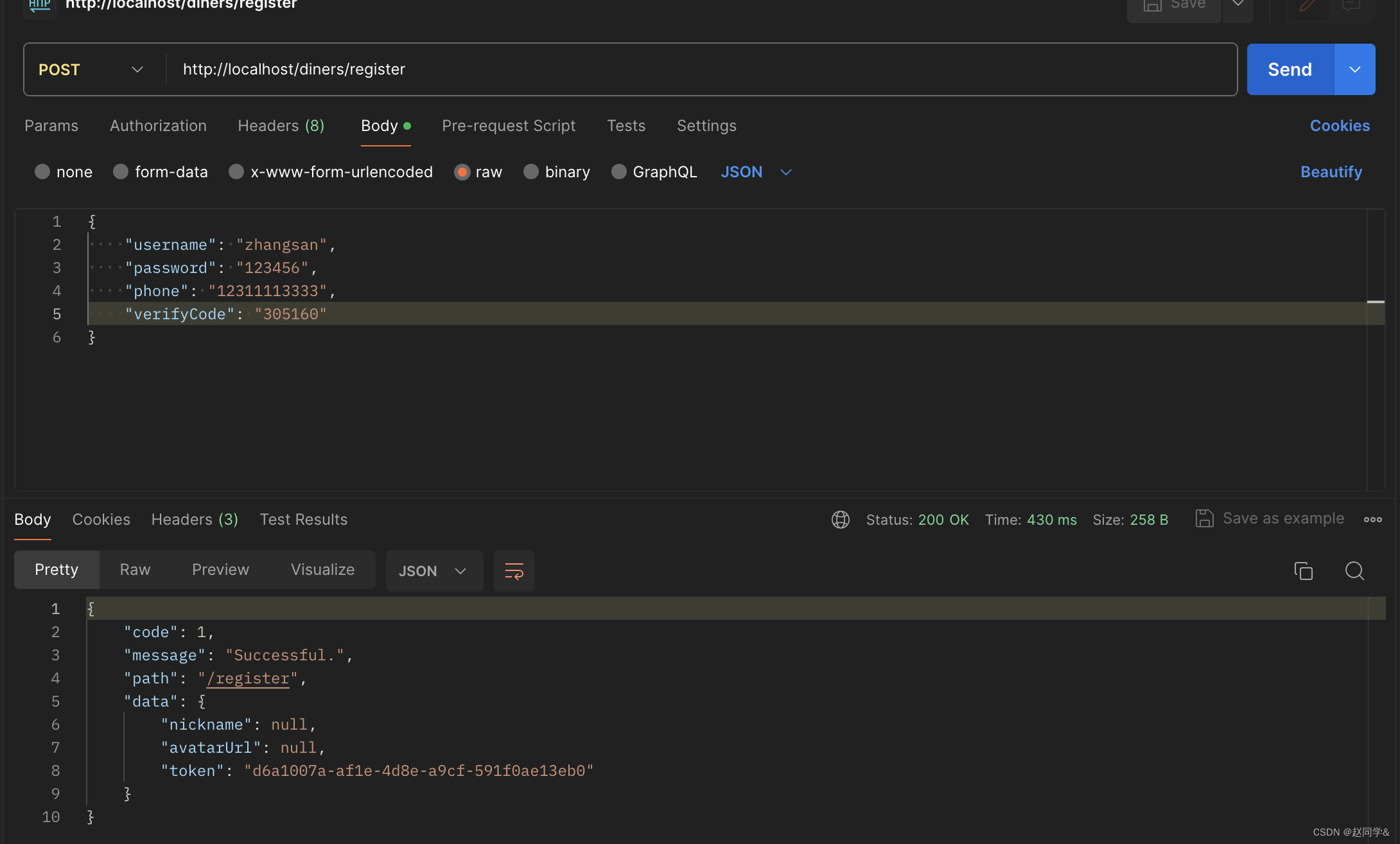Open search in response with magnifier icon
Image resolution: width=1400 pixels, height=844 pixels.
click(x=1354, y=571)
